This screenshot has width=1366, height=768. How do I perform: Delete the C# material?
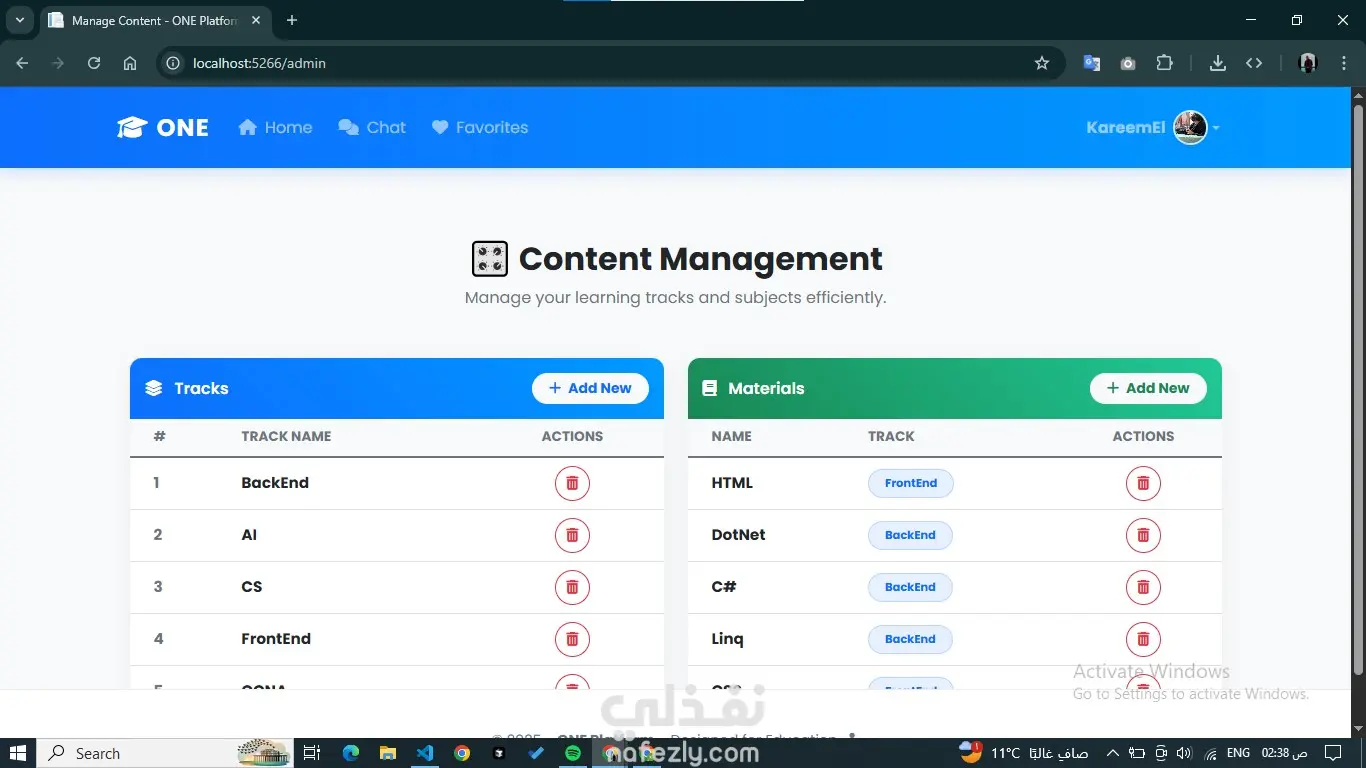1143,587
